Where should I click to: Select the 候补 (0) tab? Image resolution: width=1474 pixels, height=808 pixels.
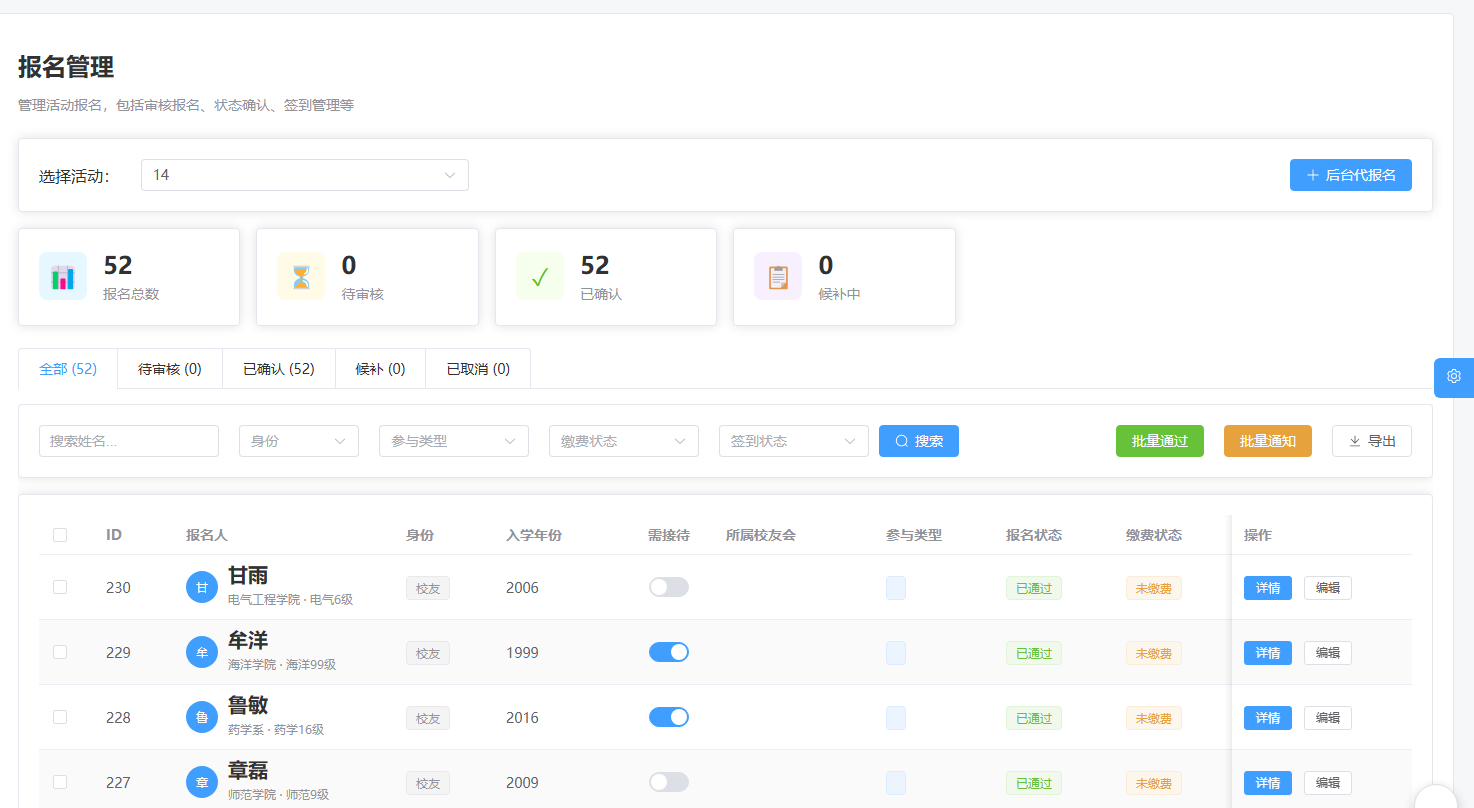(381, 369)
